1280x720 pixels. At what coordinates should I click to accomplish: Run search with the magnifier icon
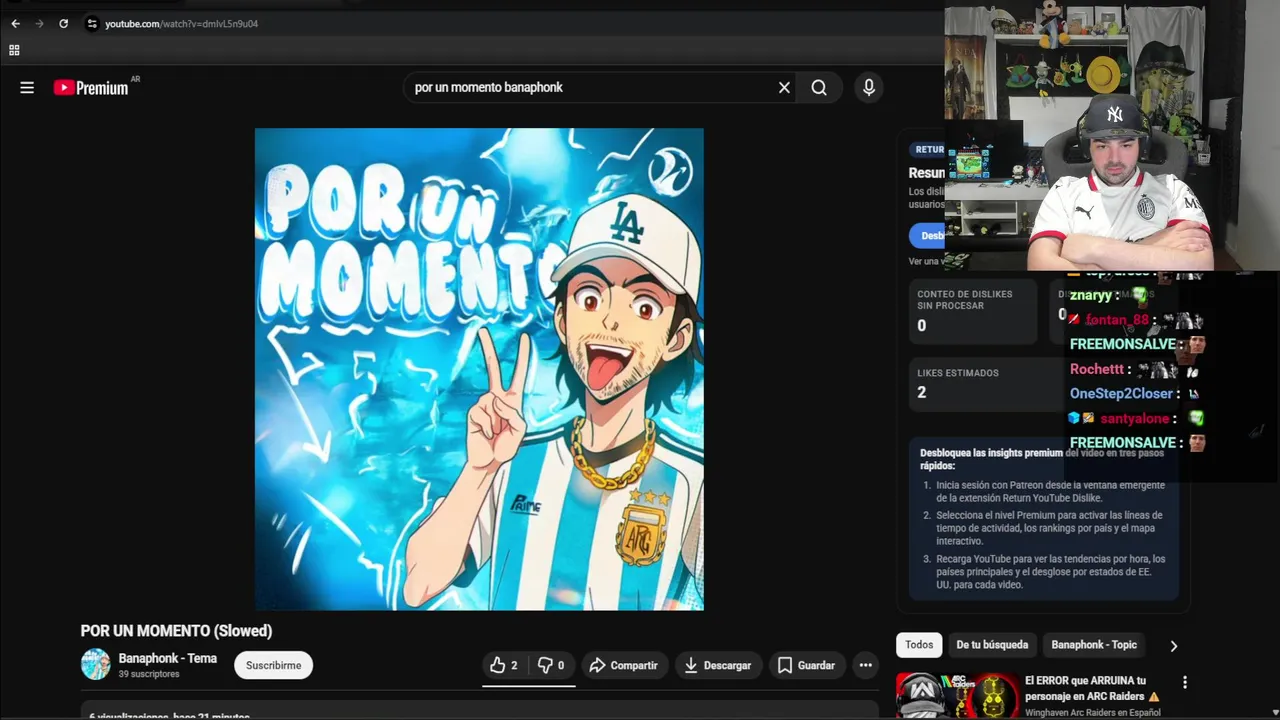(x=819, y=88)
